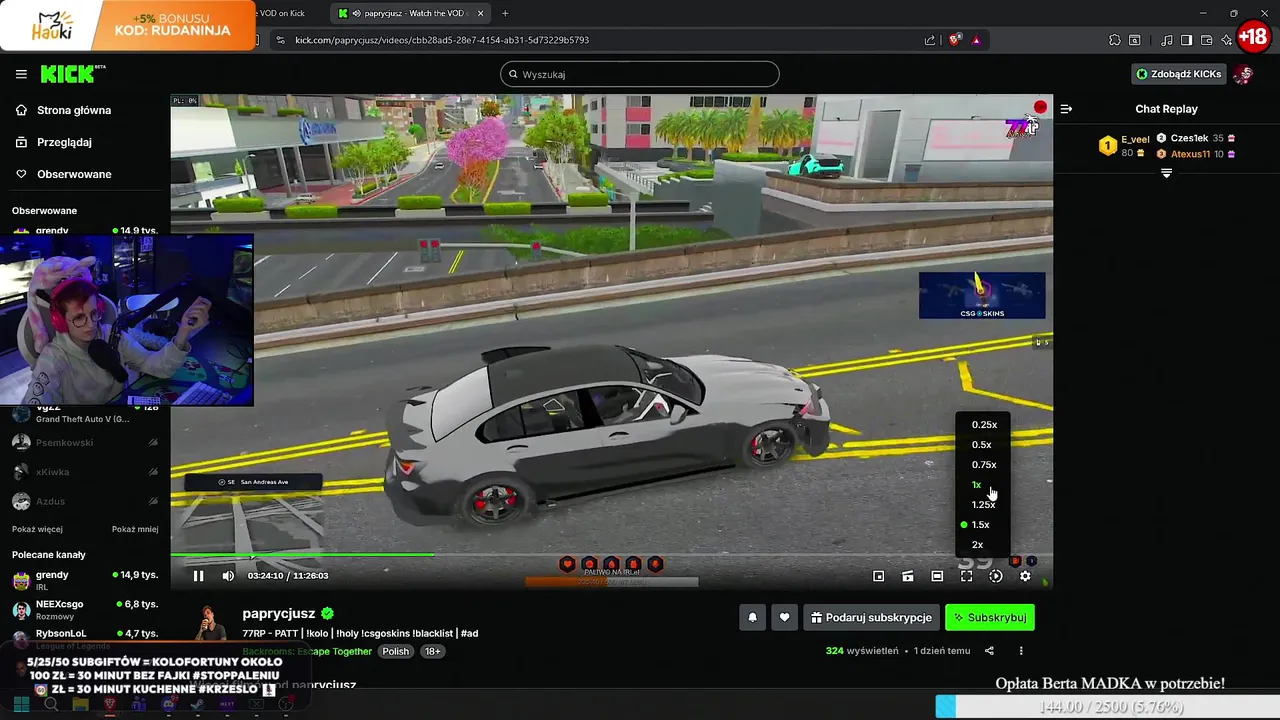Open NEEXcsgo recommended channel
The height and width of the screenshot is (720, 1280).
(85, 609)
